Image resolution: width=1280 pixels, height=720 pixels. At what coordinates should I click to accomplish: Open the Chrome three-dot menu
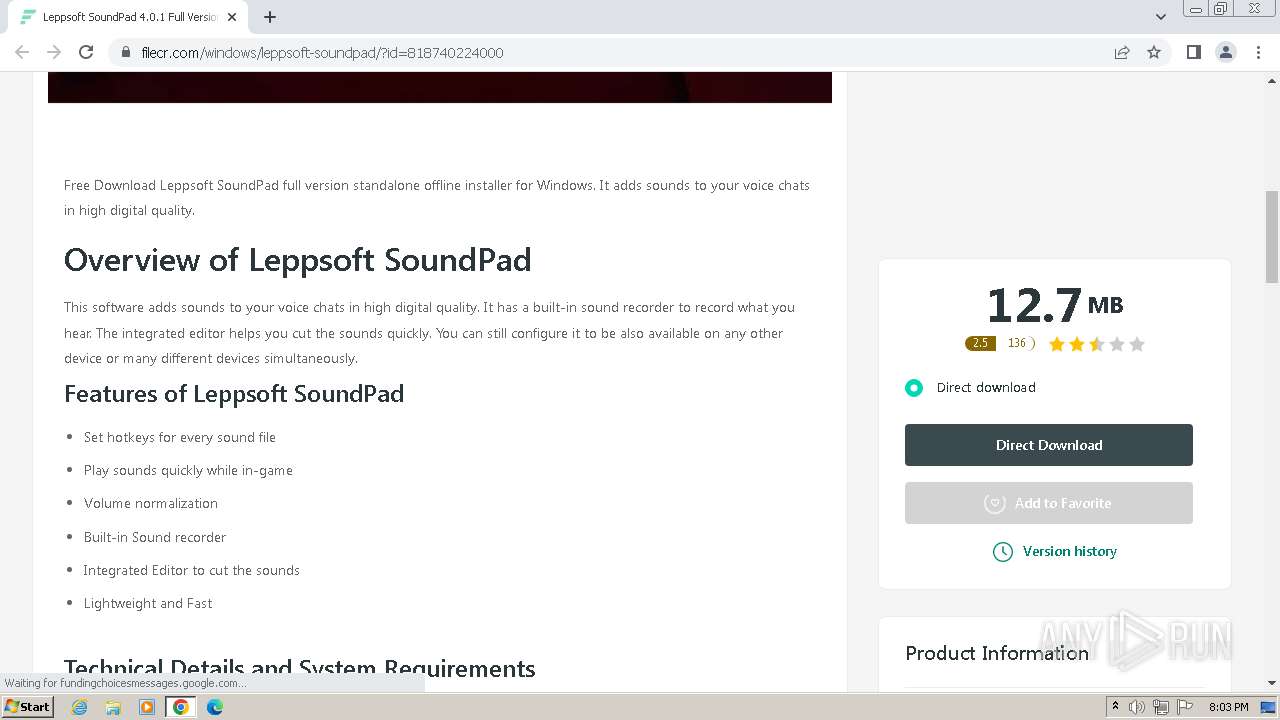tap(1258, 52)
